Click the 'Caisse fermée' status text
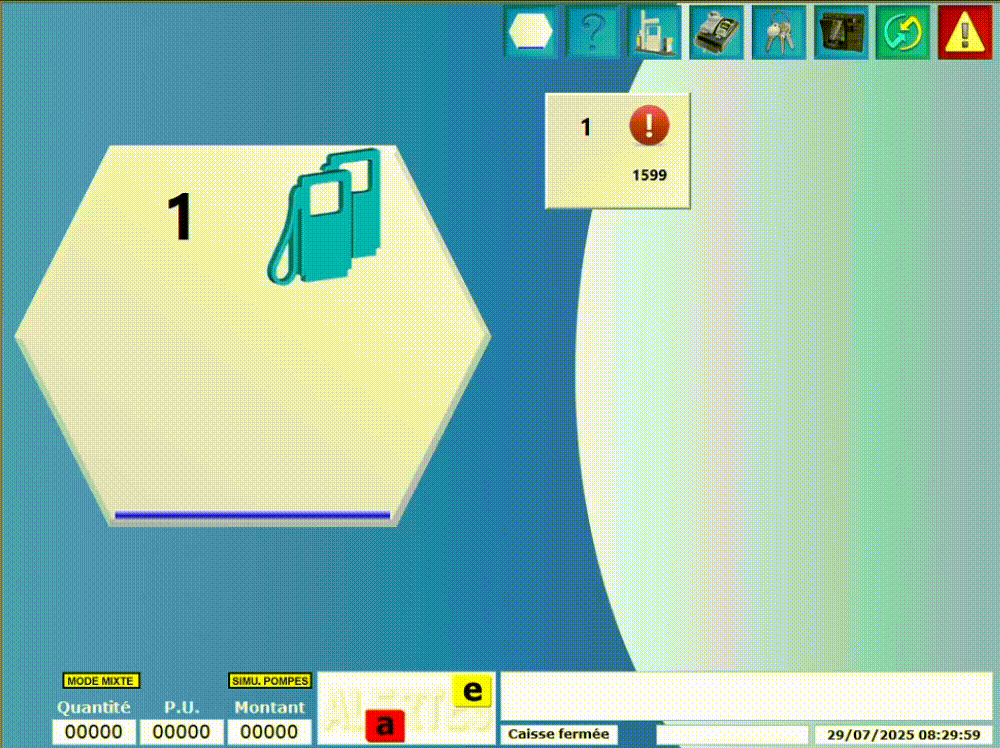This screenshot has height=748, width=1000. click(x=559, y=734)
